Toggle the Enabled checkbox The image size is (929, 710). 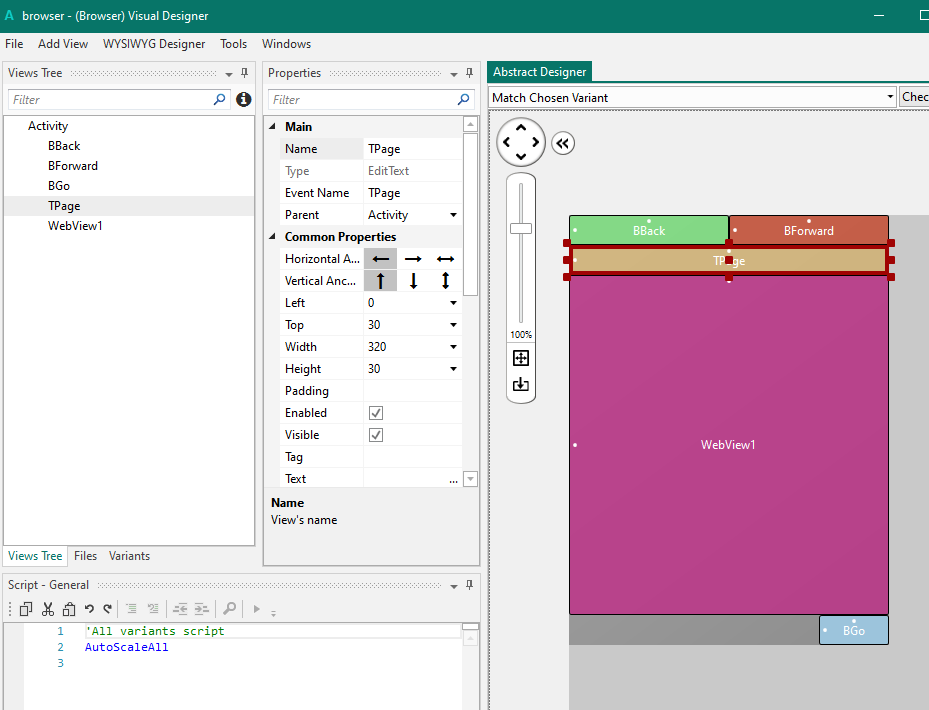(x=376, y=413)
